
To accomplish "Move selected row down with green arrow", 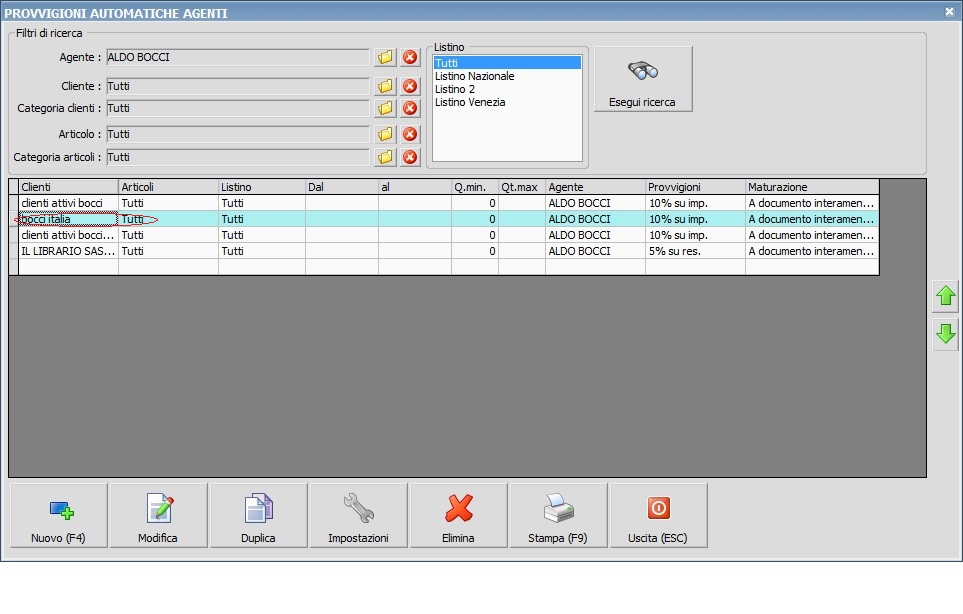I will click(x=946, y=334).
